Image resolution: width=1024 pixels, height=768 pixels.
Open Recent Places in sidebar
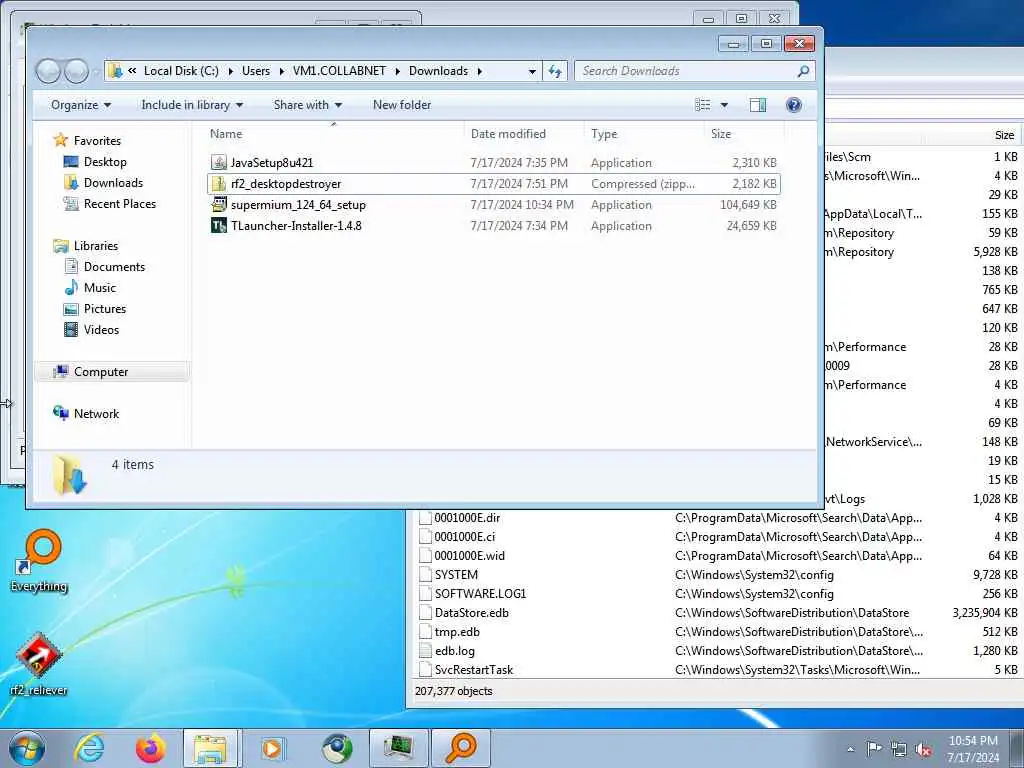(110, 204)
